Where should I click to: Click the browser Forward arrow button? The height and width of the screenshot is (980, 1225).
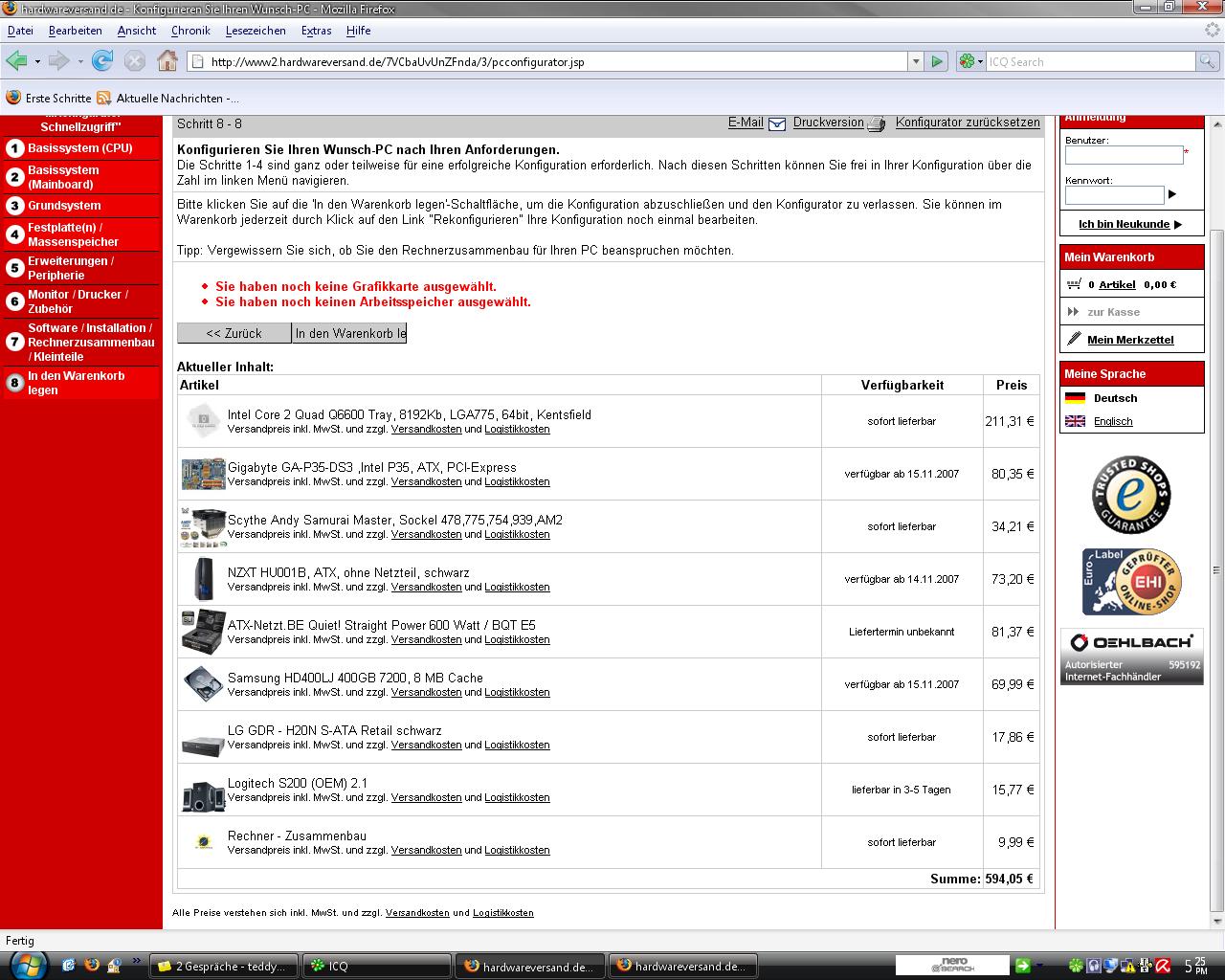pos(58,61)
